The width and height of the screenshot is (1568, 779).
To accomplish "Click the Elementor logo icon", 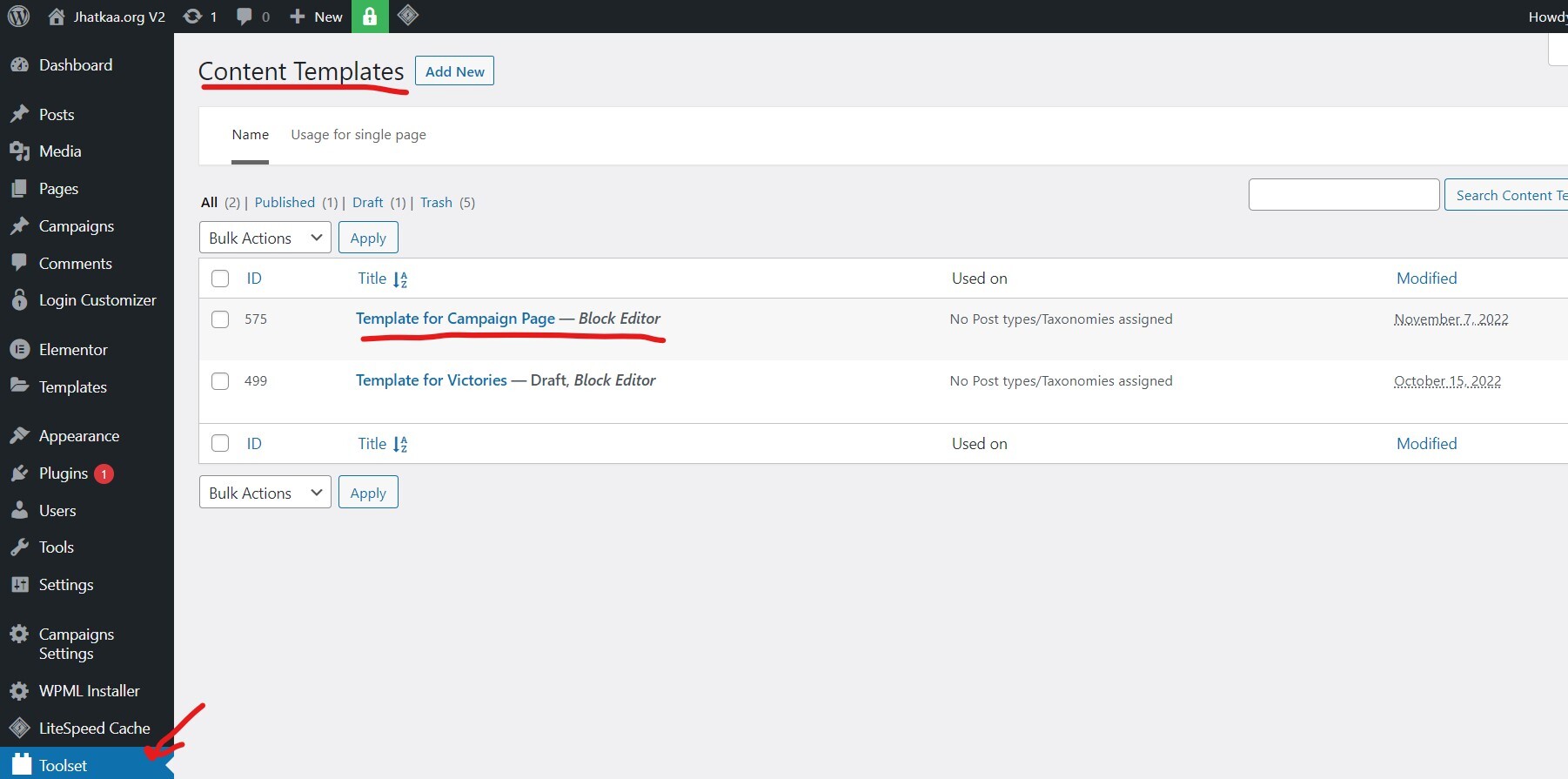I will click(19, 350).
